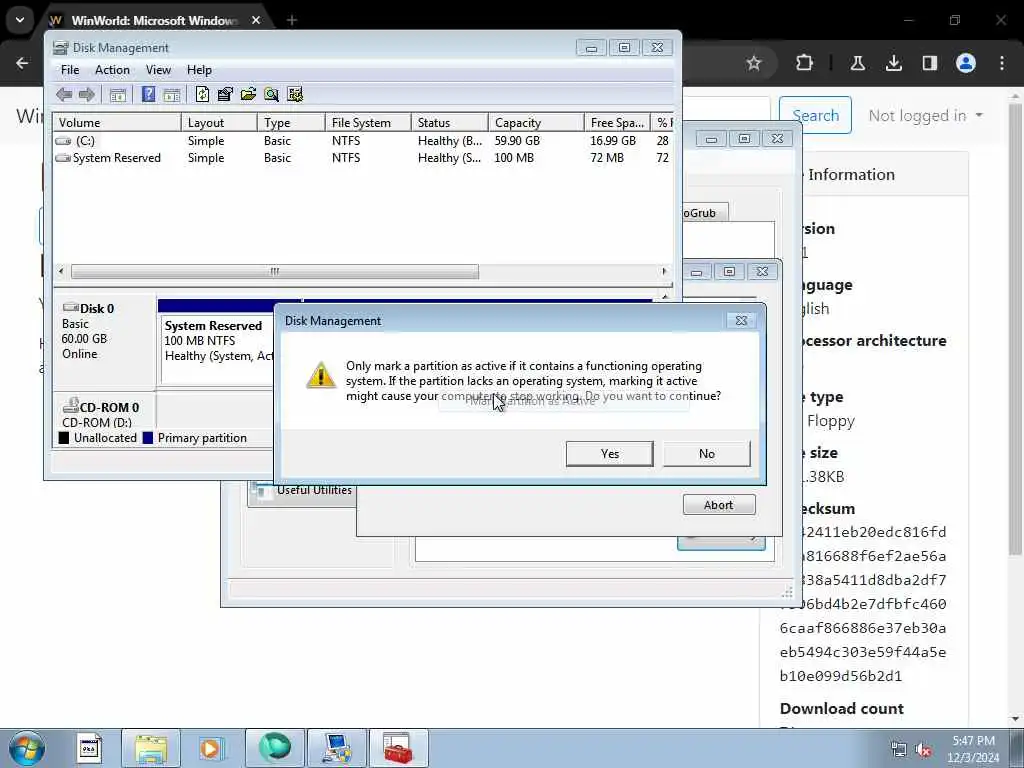1024x768 pixels.
Task: Open a new browser tab with plus
Action: point(292,20)
